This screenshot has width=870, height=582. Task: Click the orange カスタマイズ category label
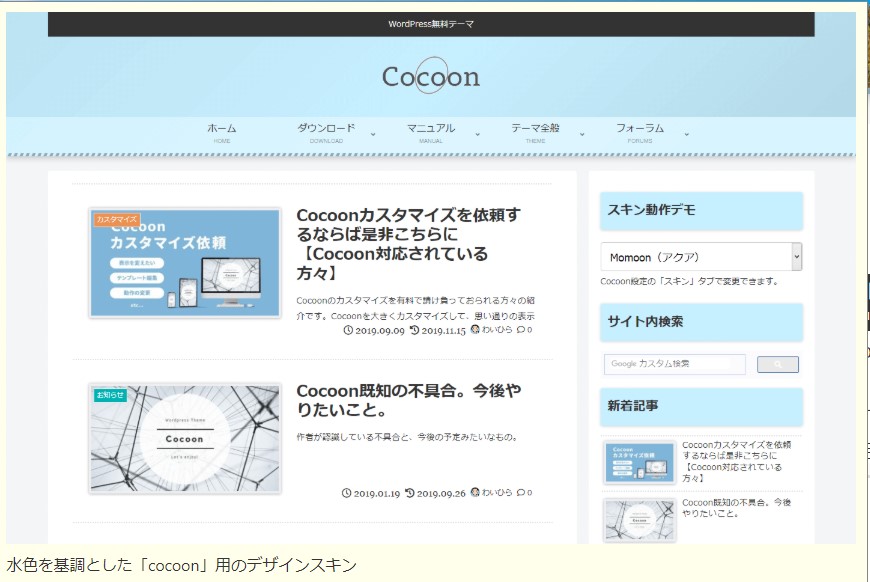click(117, 219)
